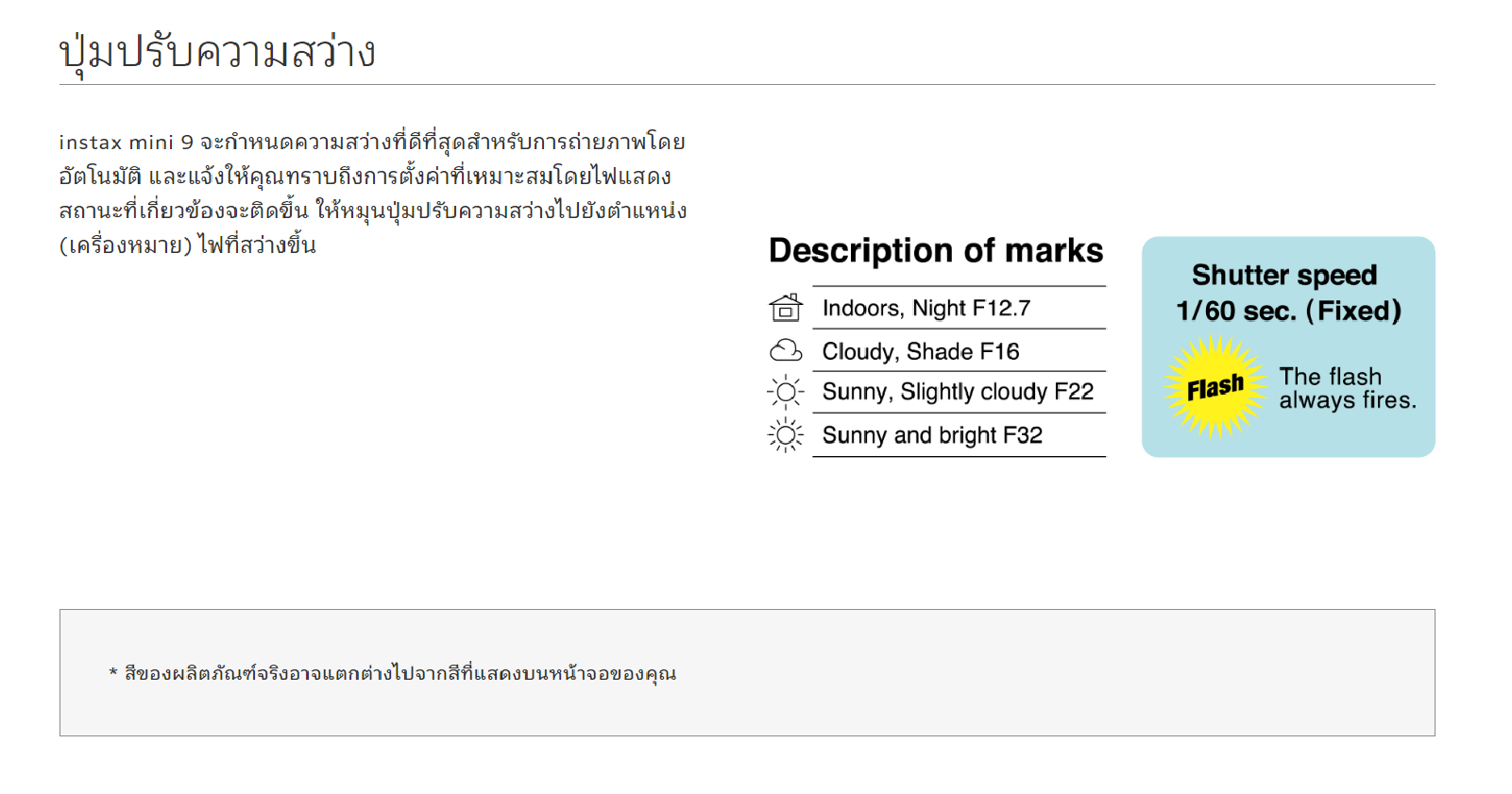Click the 'Sunny and bright F32' label
1512x794 pixels.
[932, 435]
